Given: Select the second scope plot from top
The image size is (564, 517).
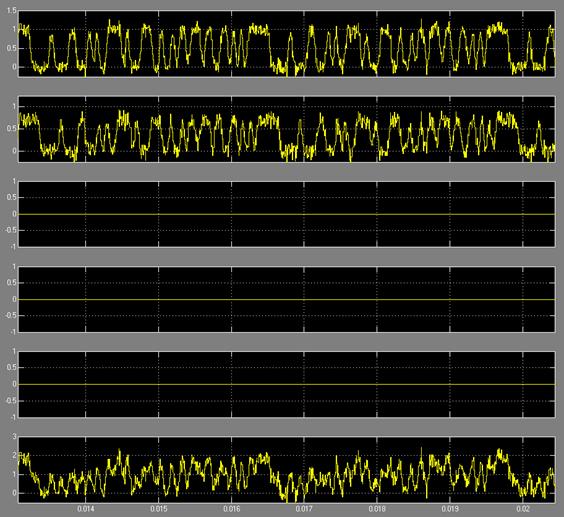Looking at the screenshot, I should (286, 129).
